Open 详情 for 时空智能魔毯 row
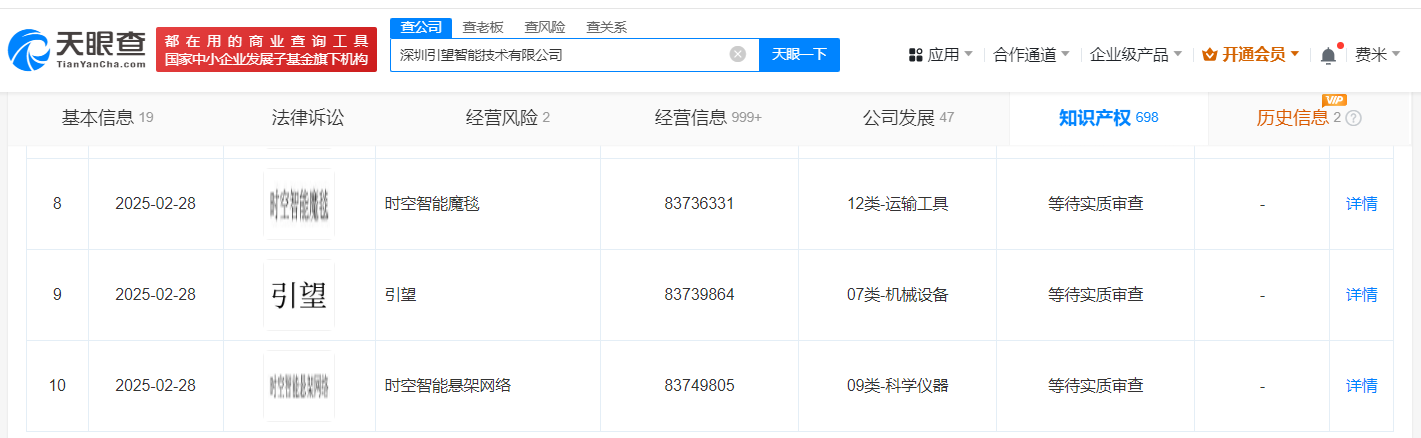Viewport: 1421px width, 438px height. click(1361, 204)
